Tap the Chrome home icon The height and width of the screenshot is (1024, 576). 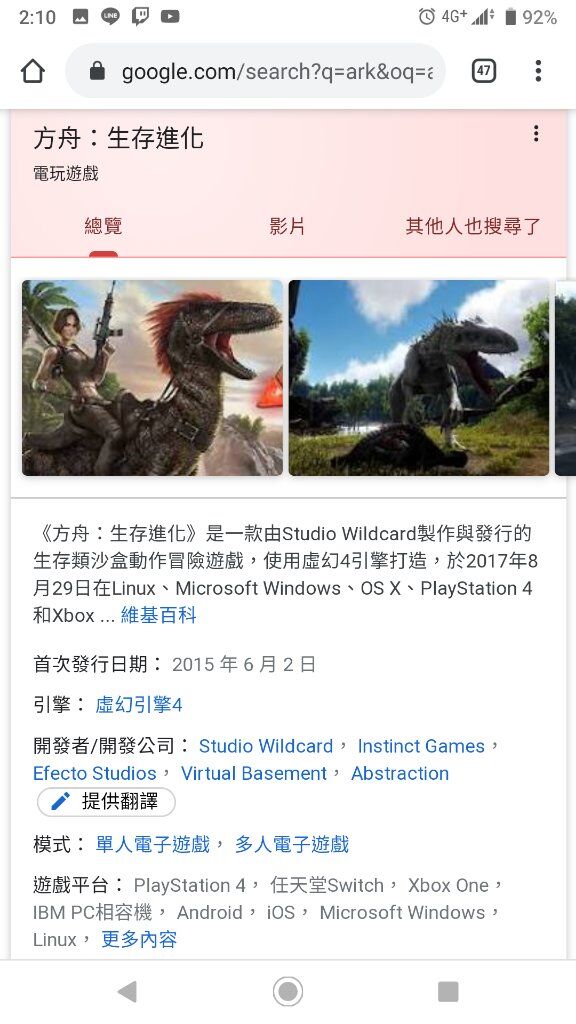point(33,71)
